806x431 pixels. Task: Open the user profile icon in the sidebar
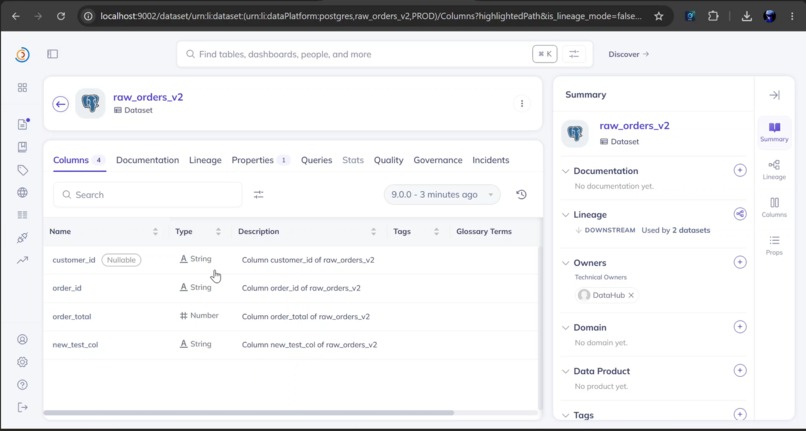(22, 339)
